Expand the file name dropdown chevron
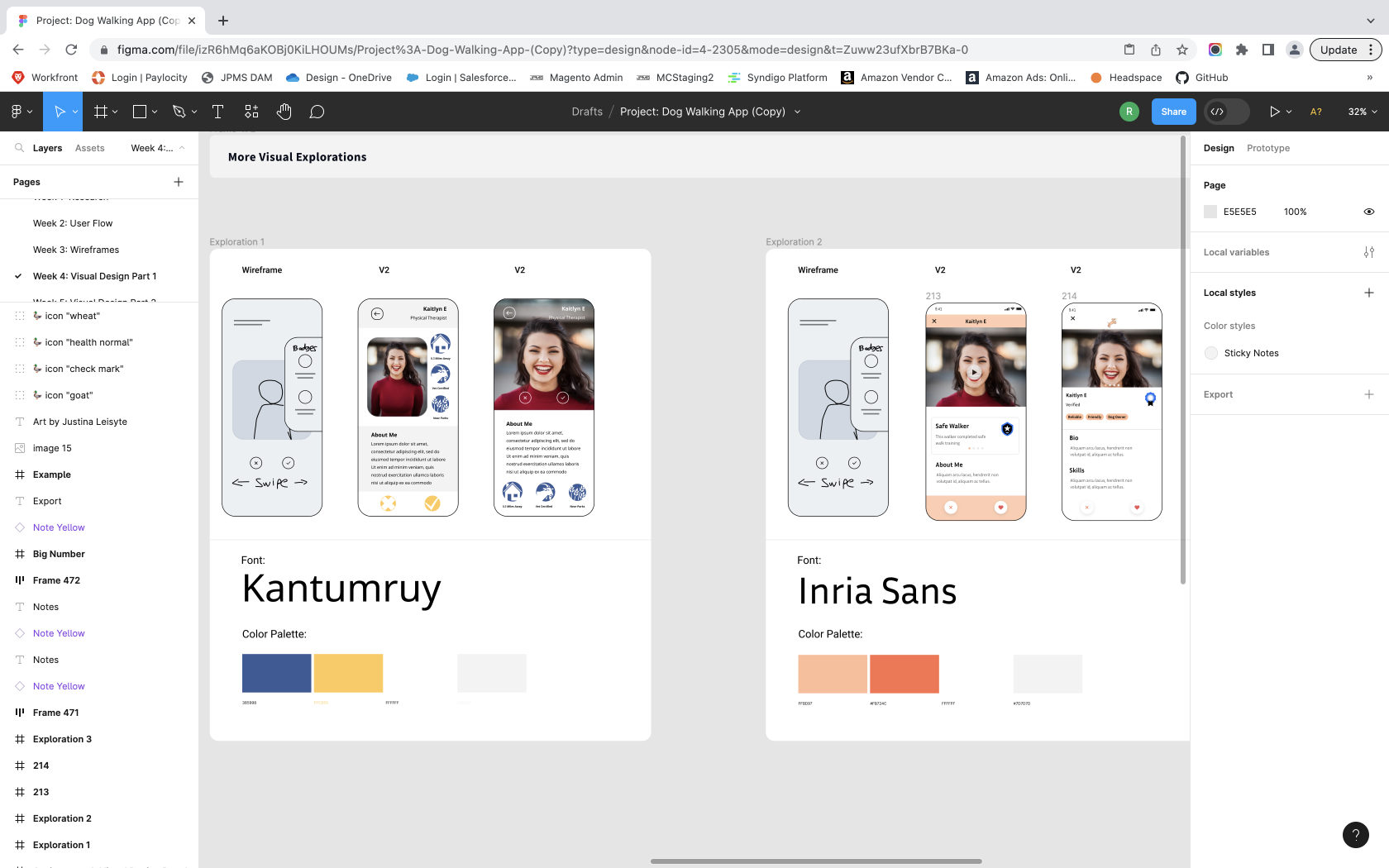The image size is (1389, 868). [x=797, y=112]
